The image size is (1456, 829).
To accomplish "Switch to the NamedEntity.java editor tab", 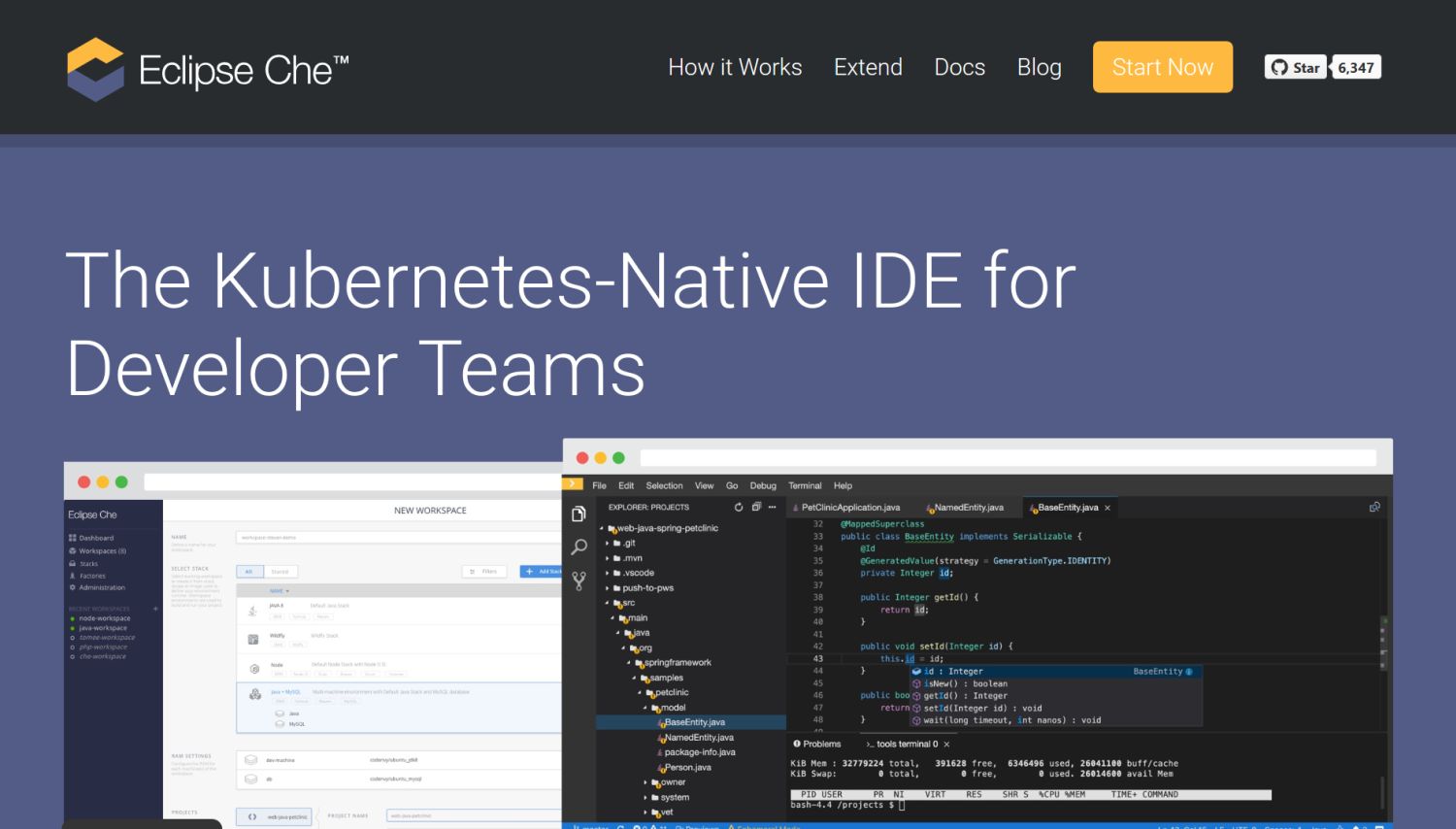I will (968, 508).
